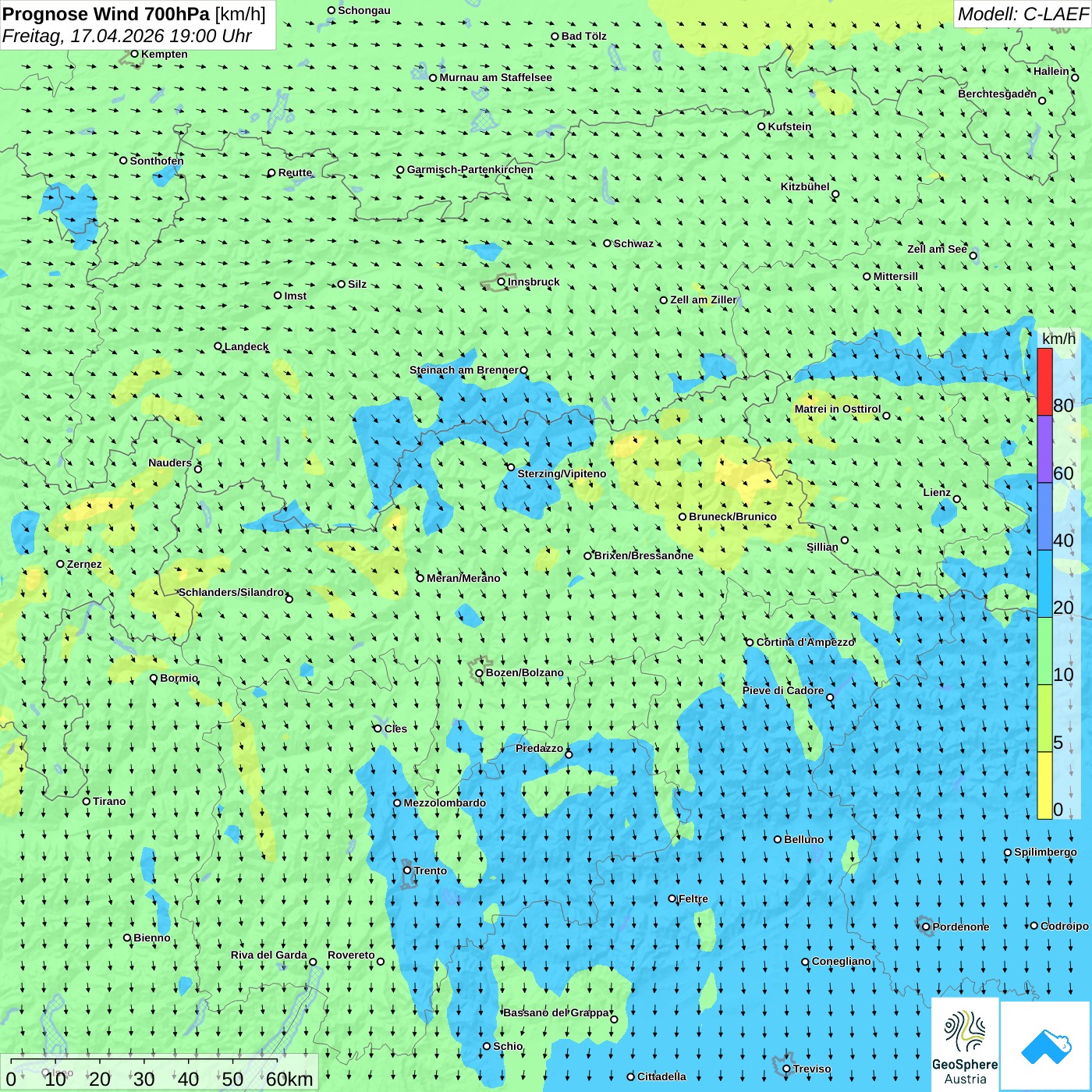The image size is (1092, 1092).
Task: Click the Prognose Wind 700hPa title
Action: [x=134, y=14]
